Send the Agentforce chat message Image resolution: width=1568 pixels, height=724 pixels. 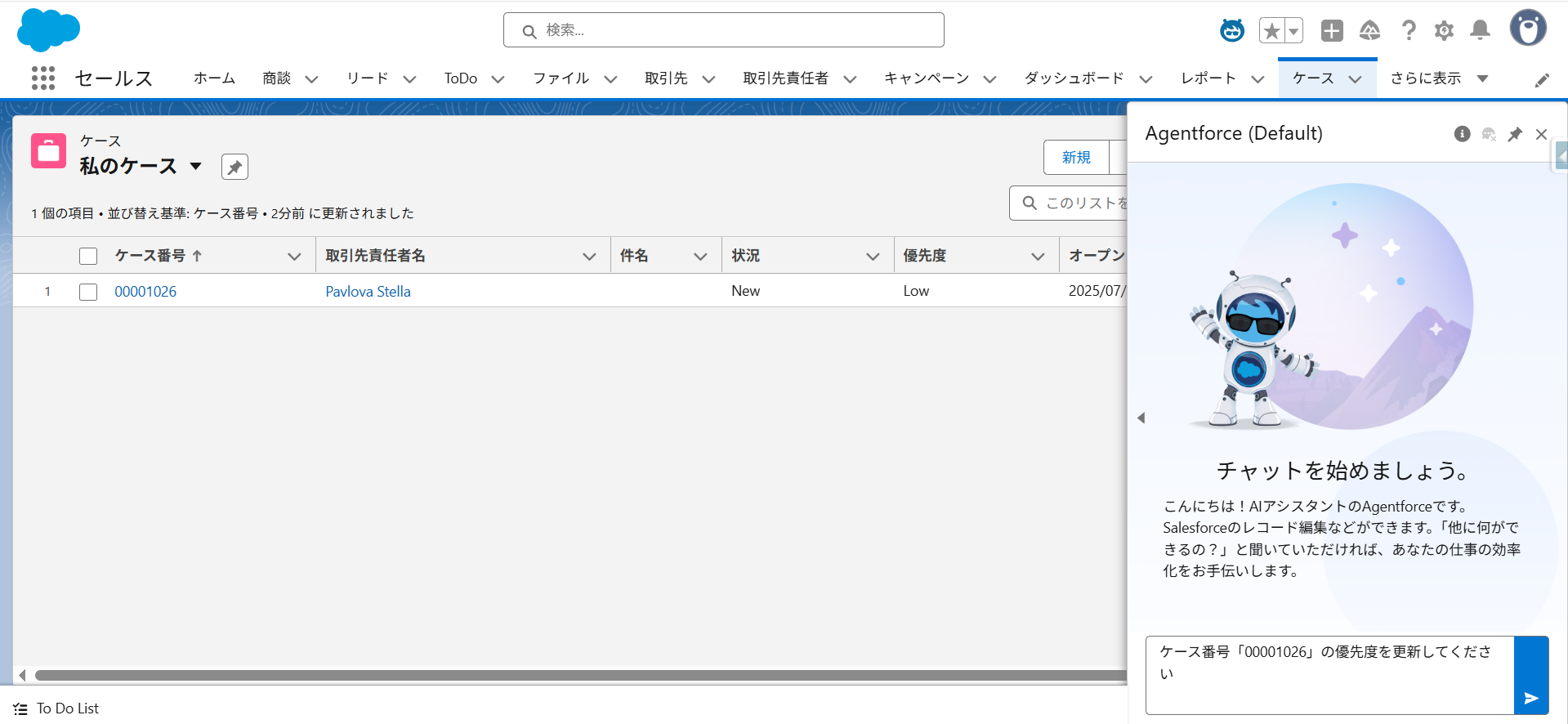(x=1531, y=697)
